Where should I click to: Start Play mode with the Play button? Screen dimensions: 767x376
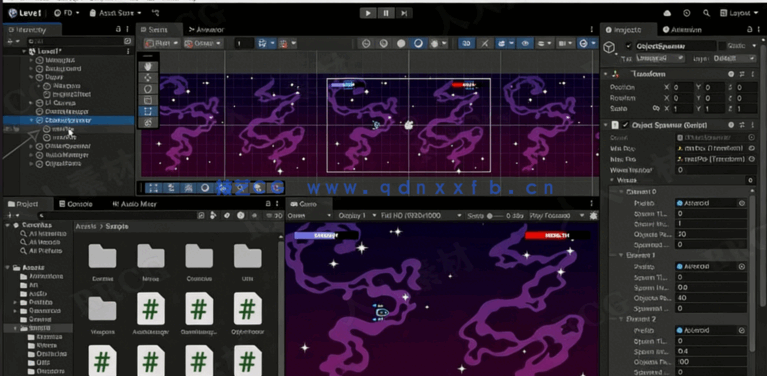(x=368, y=13)
